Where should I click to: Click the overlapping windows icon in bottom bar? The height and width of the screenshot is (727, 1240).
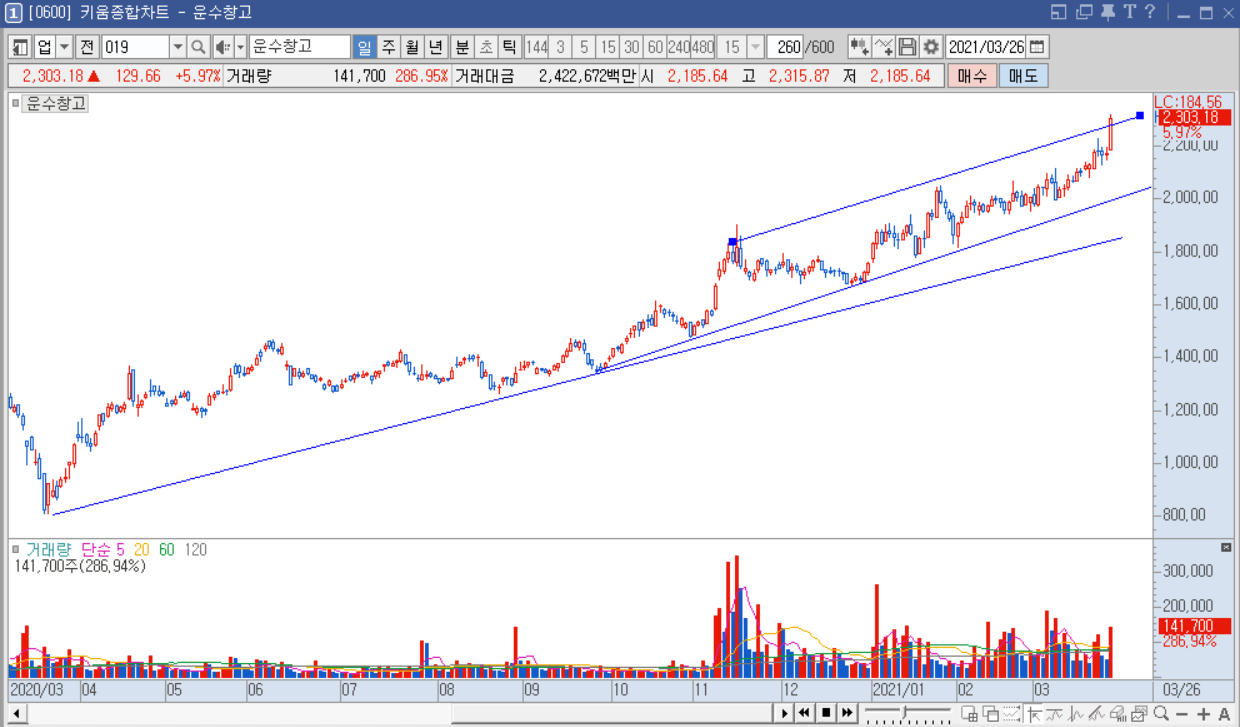click(990, 713)
